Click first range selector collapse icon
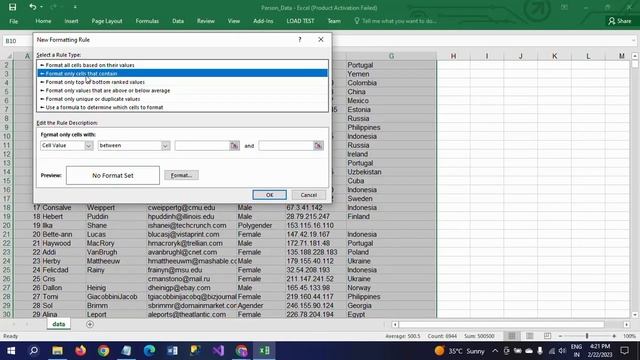This screenshot has height=360, width=640. (234, 146)
